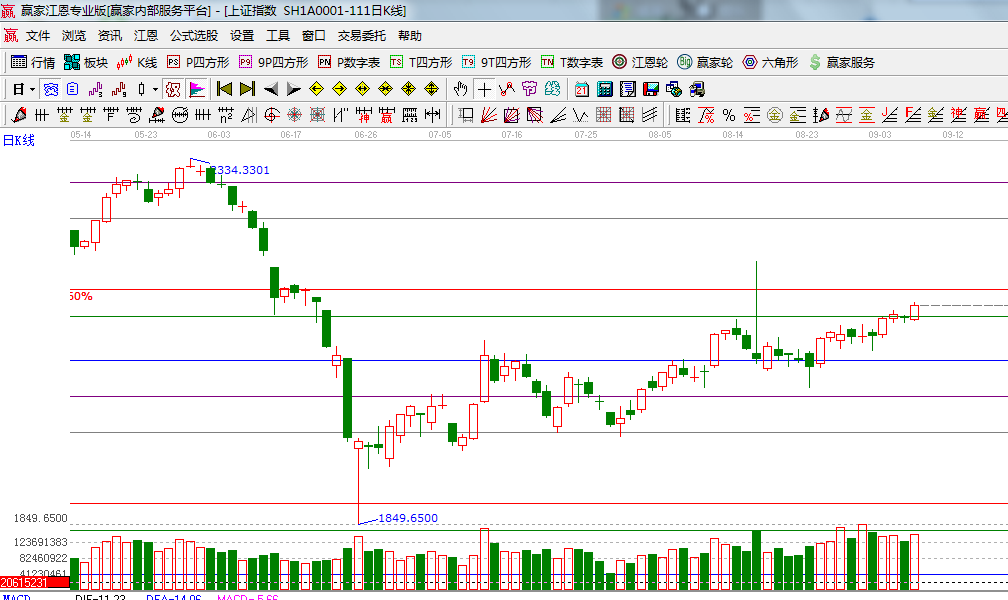Click the 1849.6500 low price label
This screenshot has width=1008, height=600.
[408, 518]
